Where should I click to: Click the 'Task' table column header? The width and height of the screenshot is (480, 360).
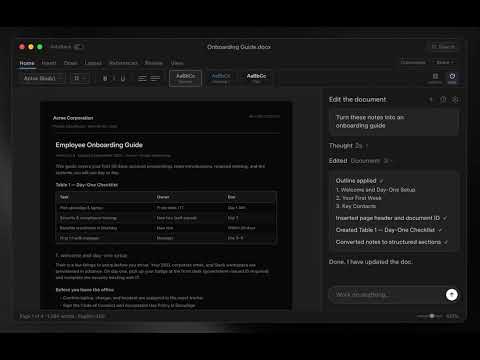[x=64, y=197]
